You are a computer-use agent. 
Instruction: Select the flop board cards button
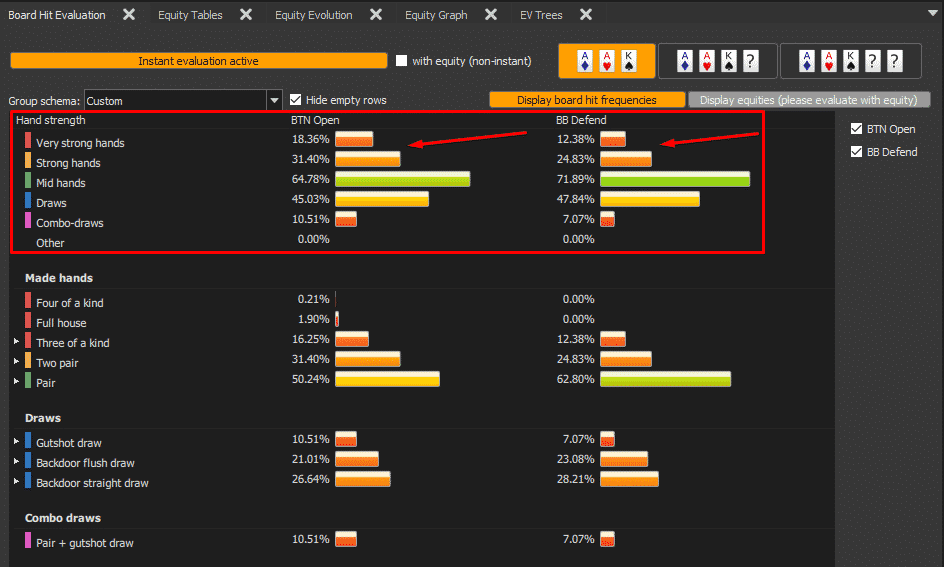(x=606, y=61)
